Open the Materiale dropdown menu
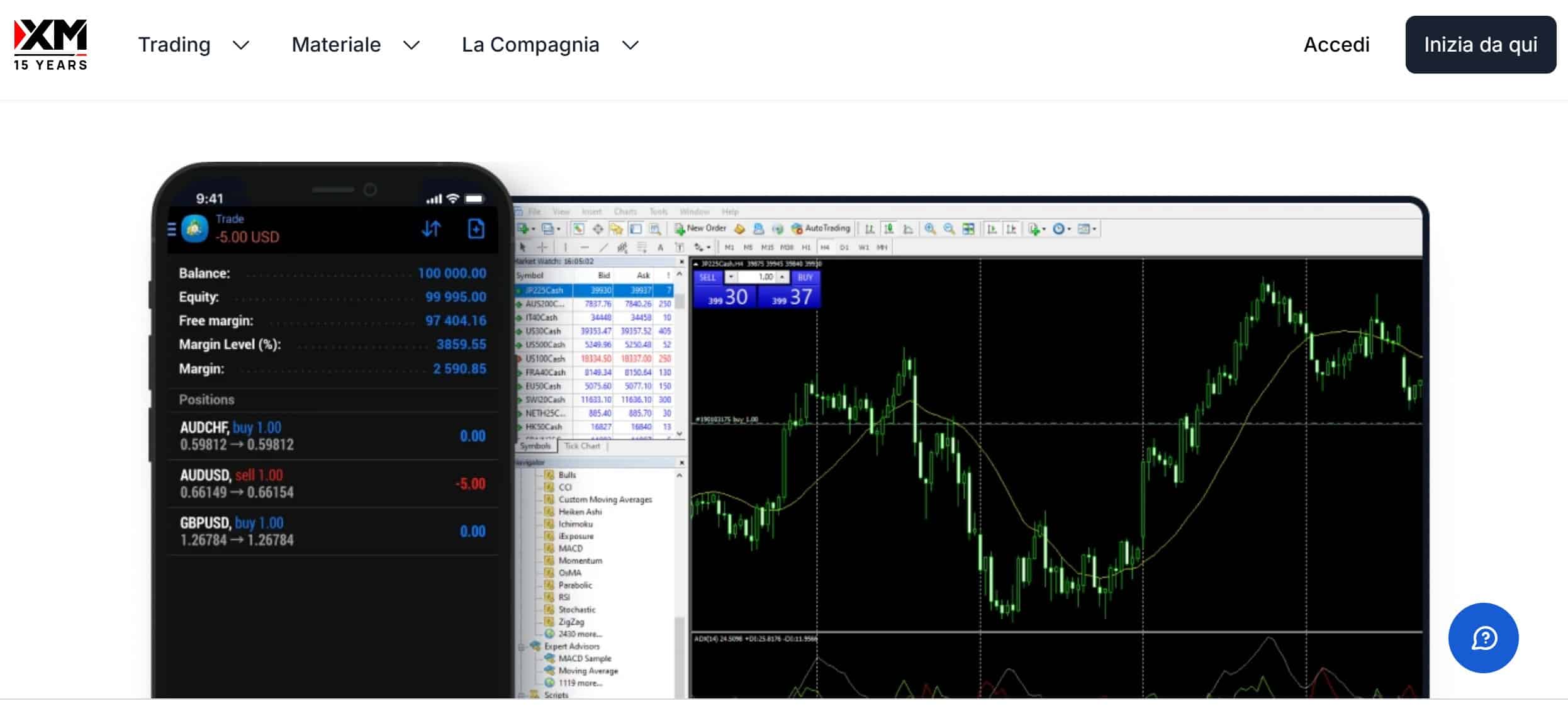The image size is (1568, 711). [x=336, y=45]
